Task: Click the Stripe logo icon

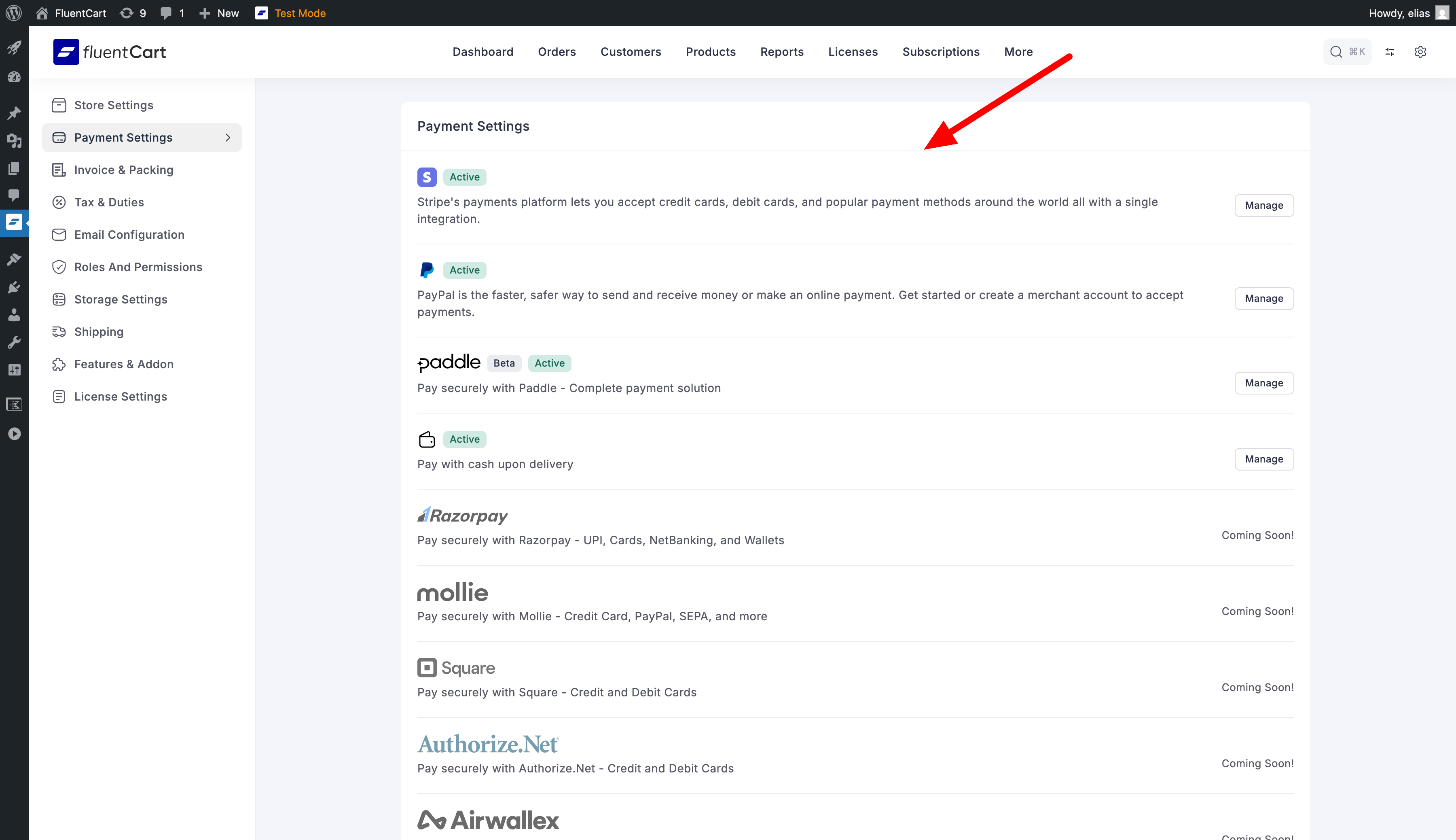Action: [427, 177]
